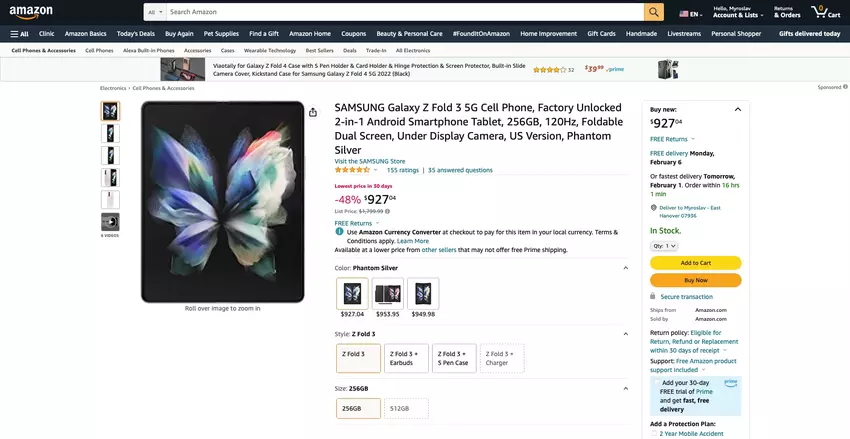Click the Add to Cart button
850x439 pixels.
tap(695, 263)
